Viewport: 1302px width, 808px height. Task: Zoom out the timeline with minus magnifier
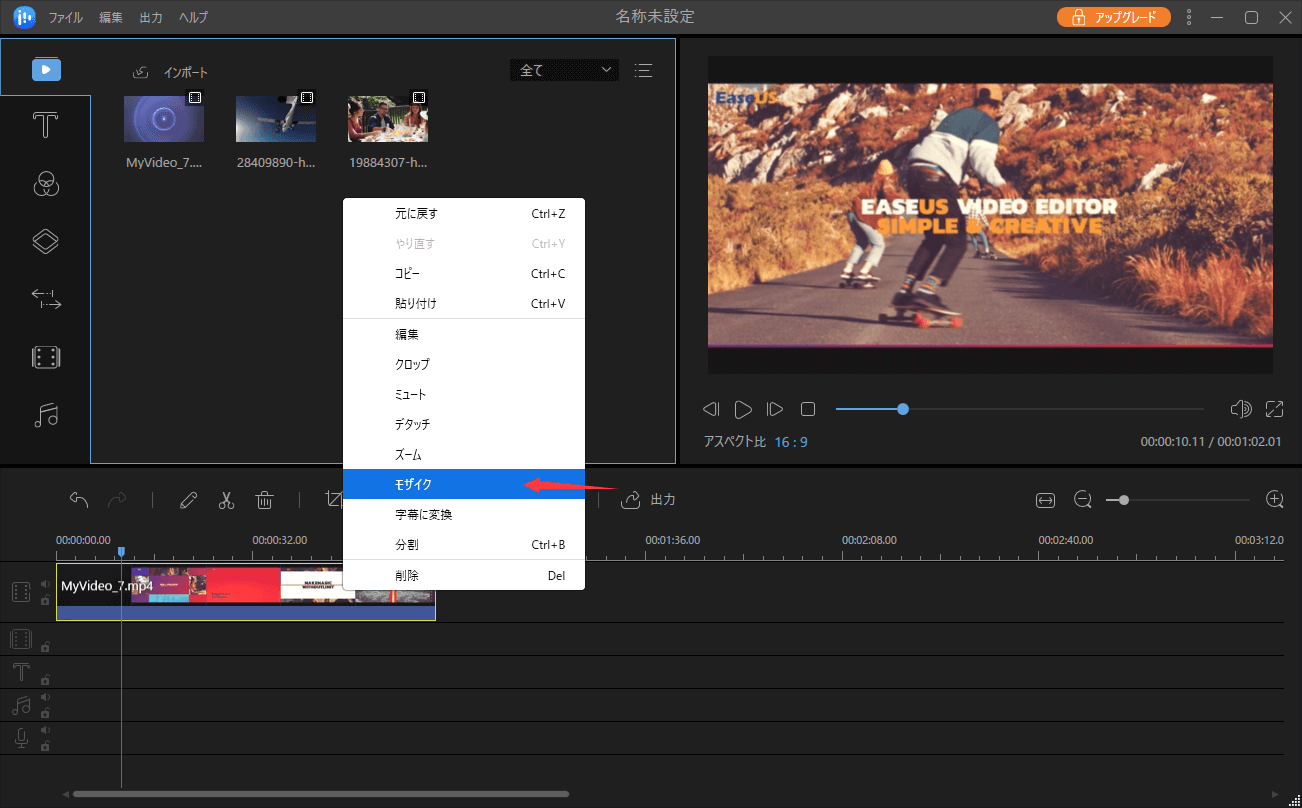(x=1082, y=500)
